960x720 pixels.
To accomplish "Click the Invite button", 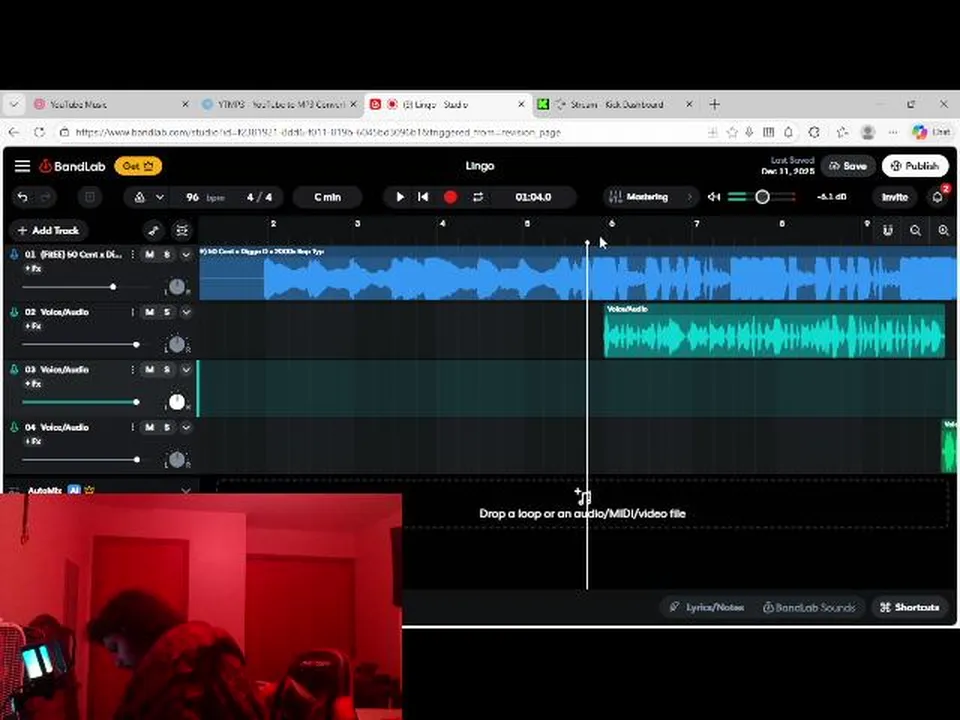I will click(x=894, y=197).
